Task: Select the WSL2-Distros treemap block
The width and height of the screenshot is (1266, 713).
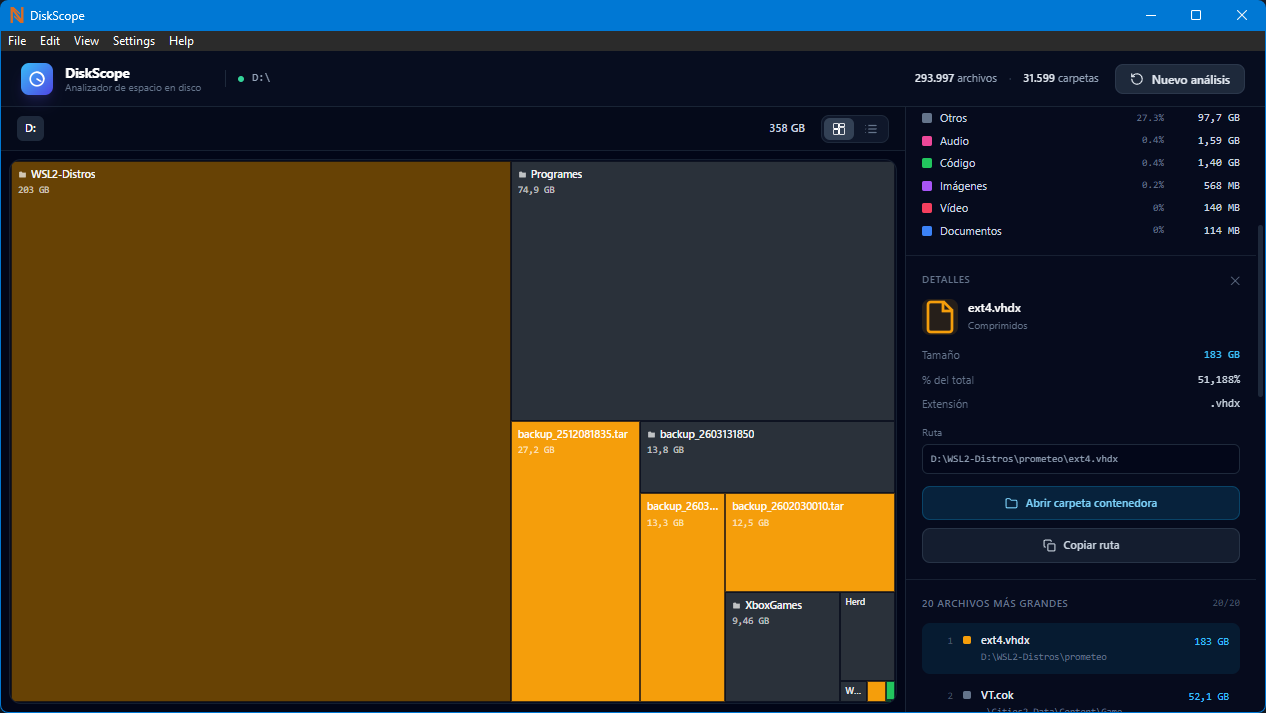Action: point(261,431)
